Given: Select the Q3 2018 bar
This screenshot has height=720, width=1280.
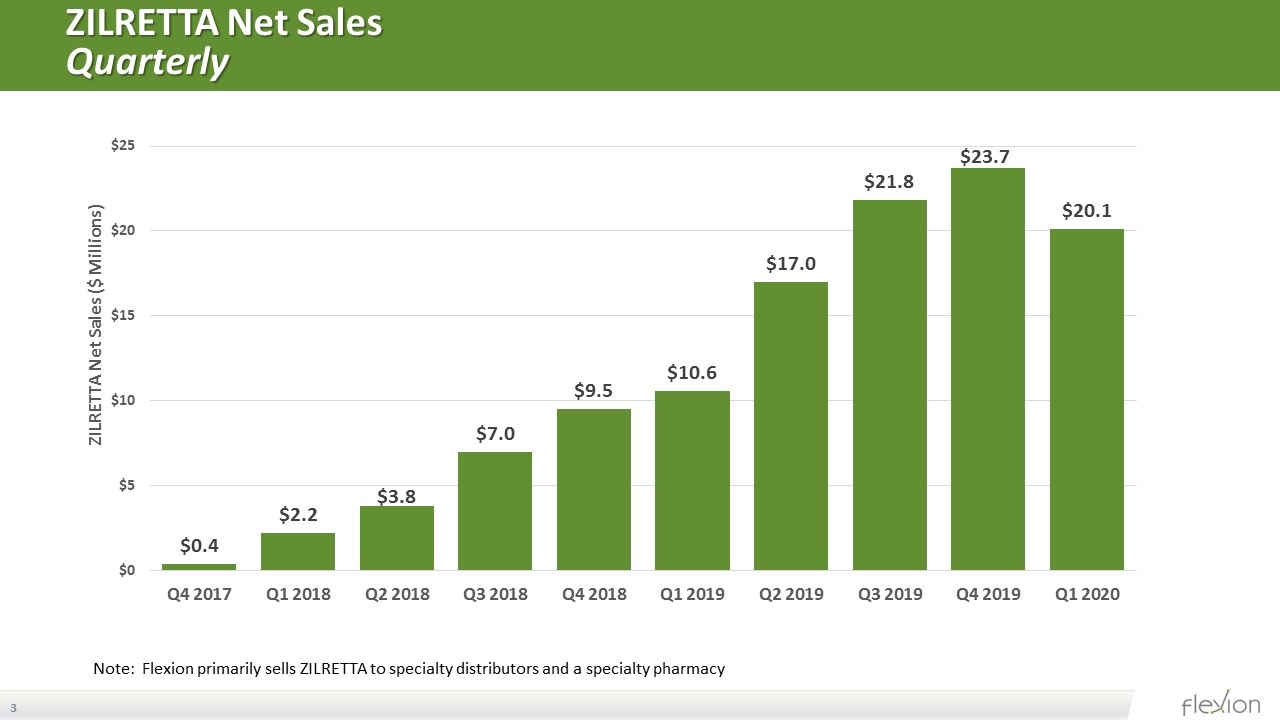Looking at the screenshot, I should [495, 511].
